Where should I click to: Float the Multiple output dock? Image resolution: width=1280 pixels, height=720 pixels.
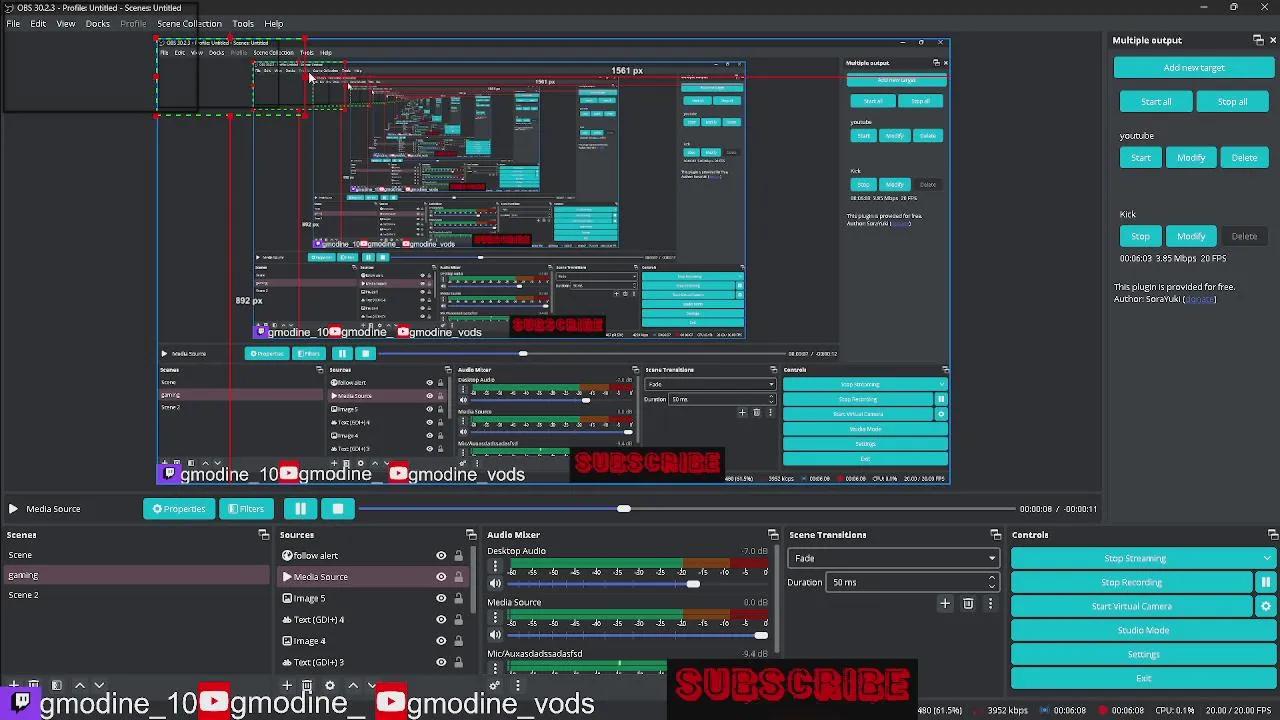tap(1258, 40)
